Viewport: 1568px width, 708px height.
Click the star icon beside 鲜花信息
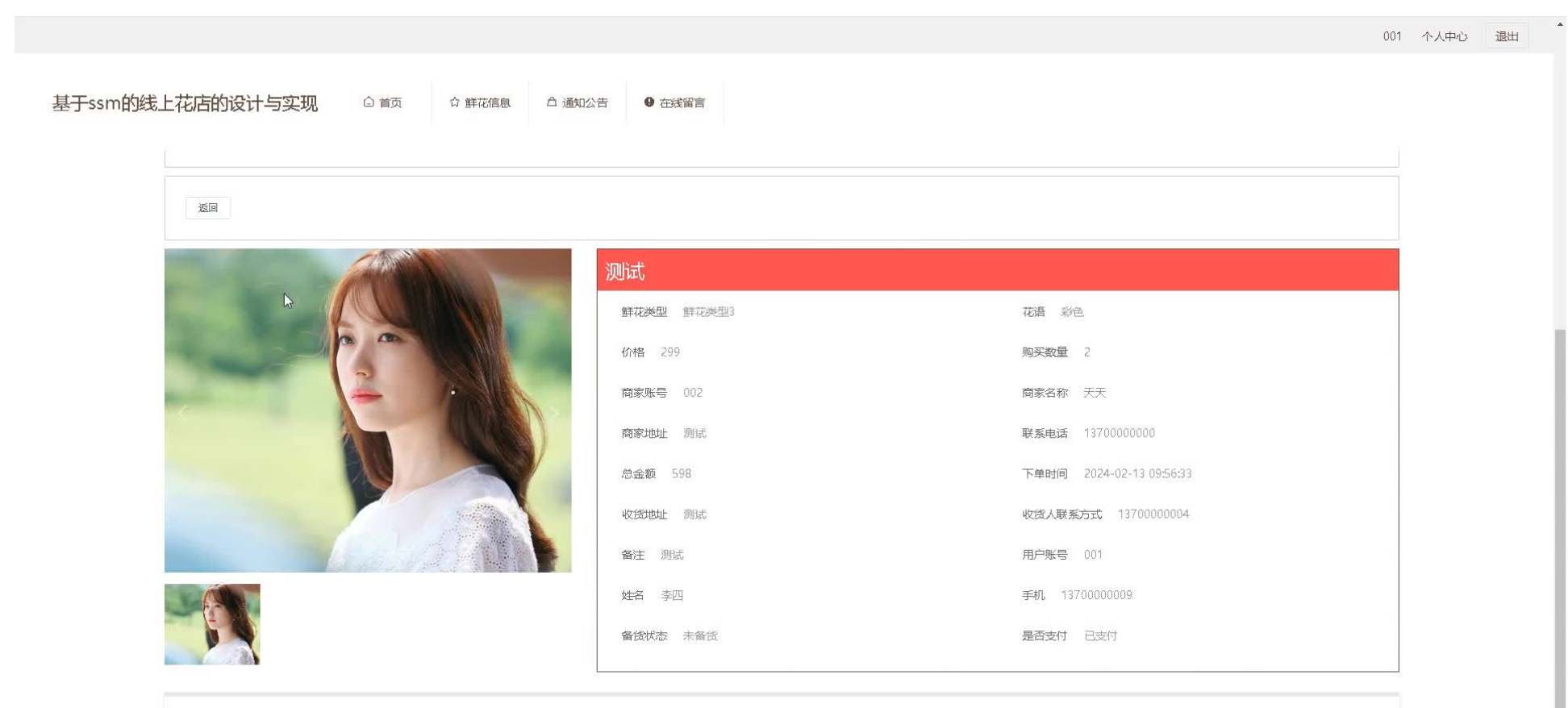pos(455,102)
